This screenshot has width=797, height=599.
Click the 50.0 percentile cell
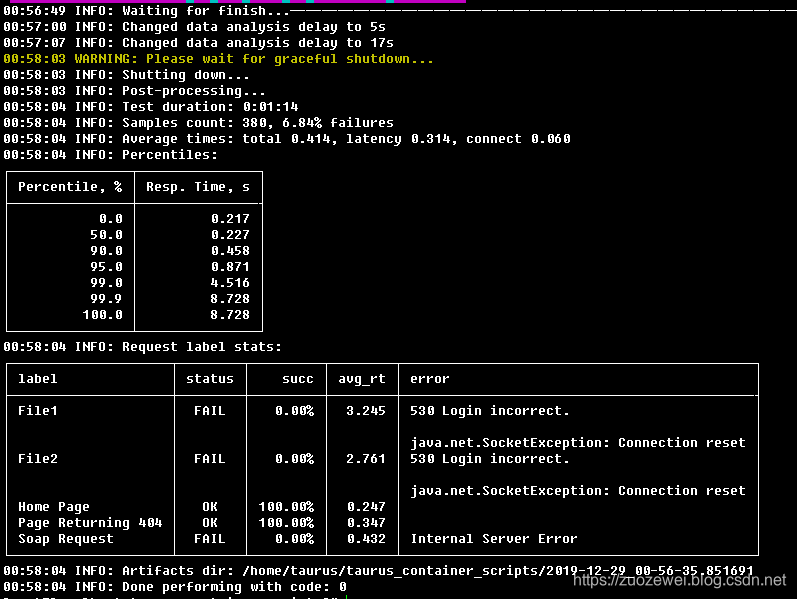(x=106, y=234)
